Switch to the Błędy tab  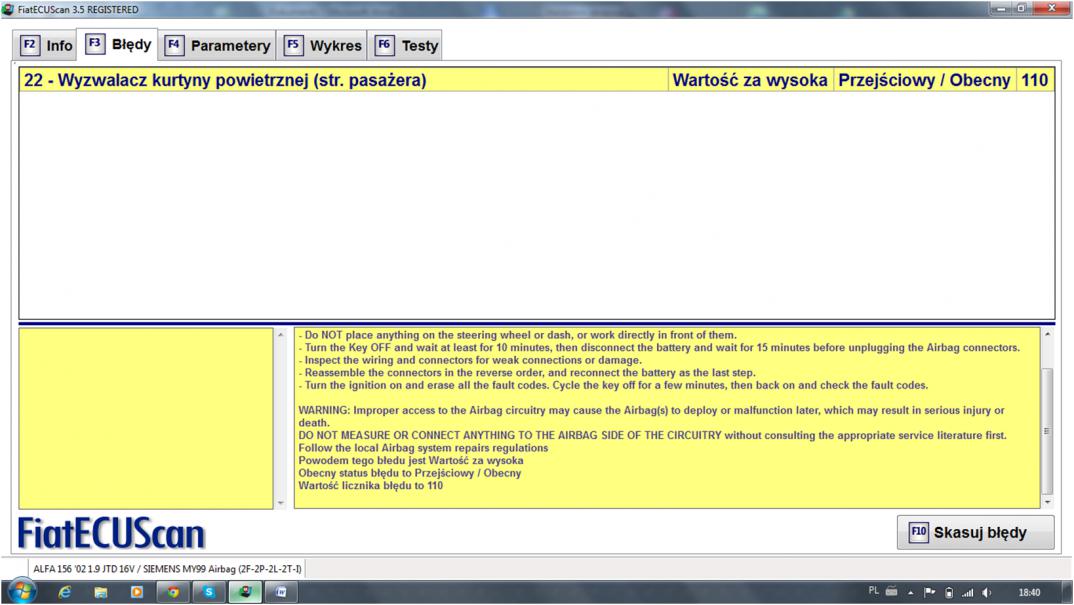click(x=117, y=45)
